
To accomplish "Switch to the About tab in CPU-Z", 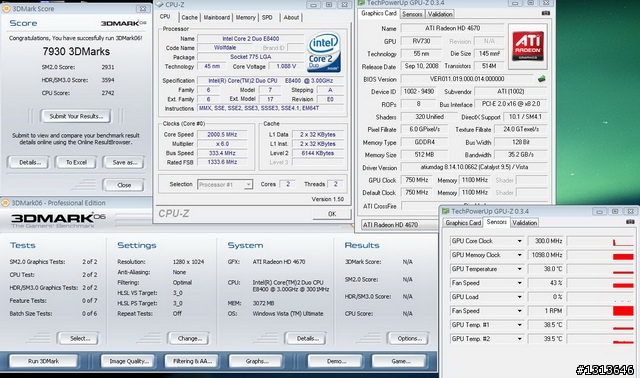I will tap(291, 18).
